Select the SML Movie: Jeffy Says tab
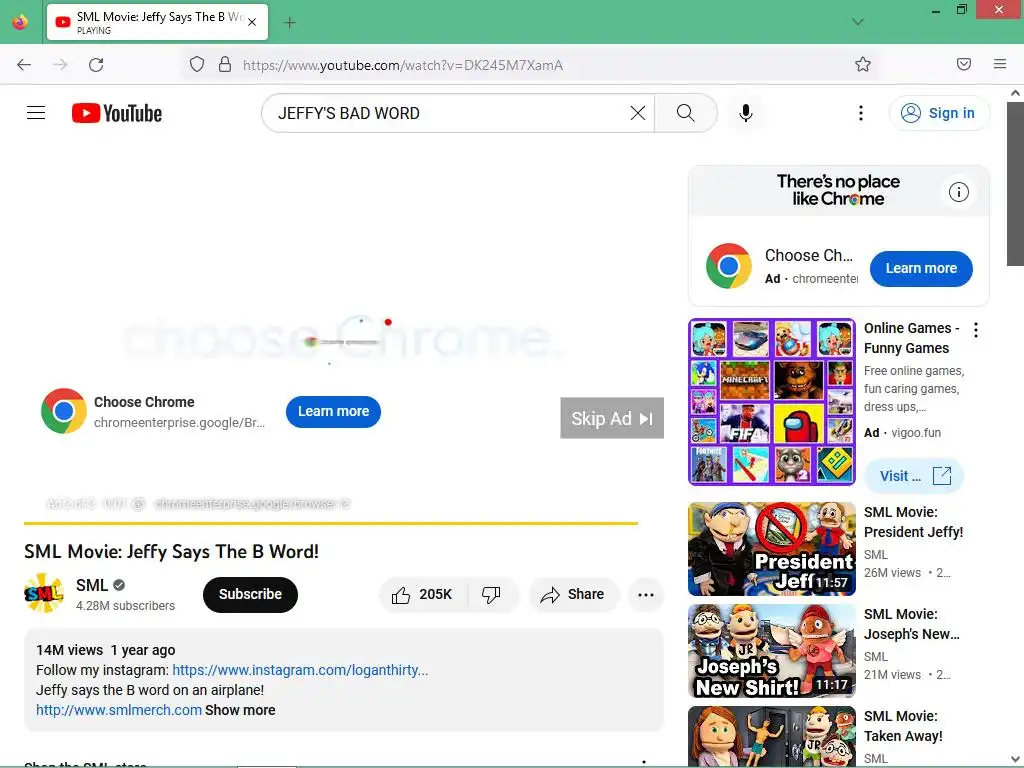This screenshot has width=1024, height=768. click(x=157, y=22)
